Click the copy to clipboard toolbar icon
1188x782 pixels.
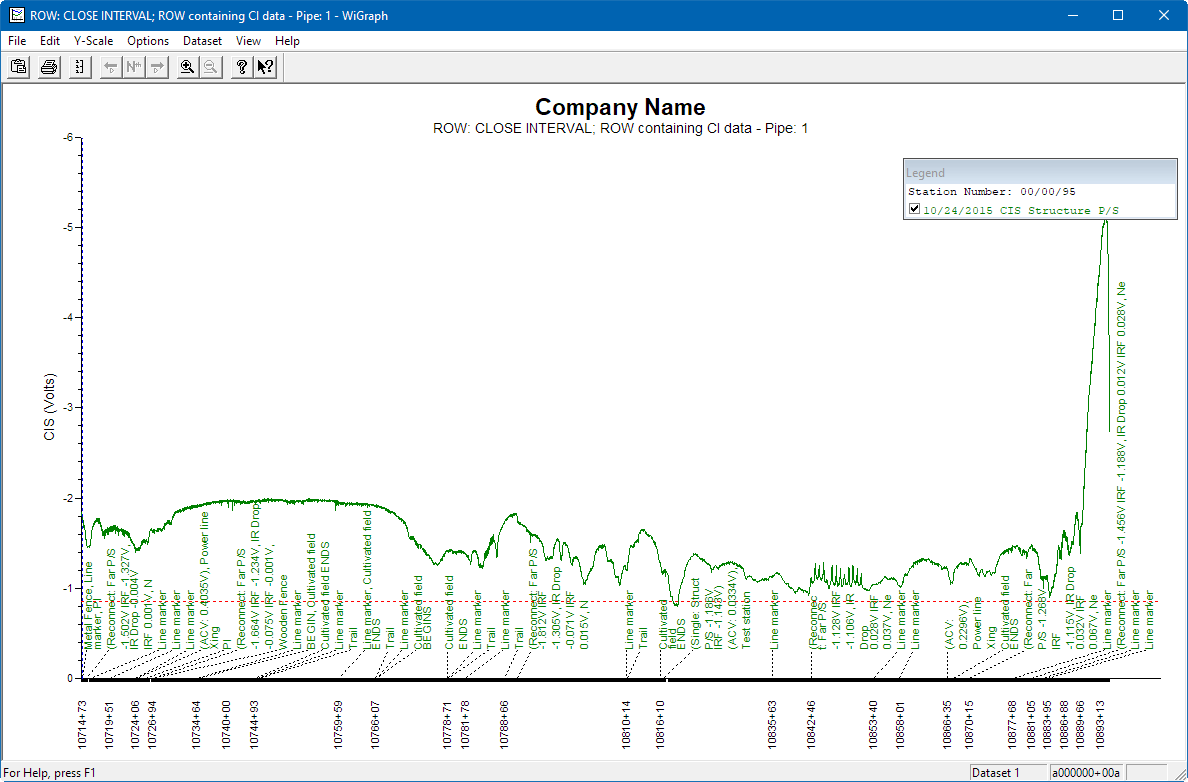(x=19, y=67)
